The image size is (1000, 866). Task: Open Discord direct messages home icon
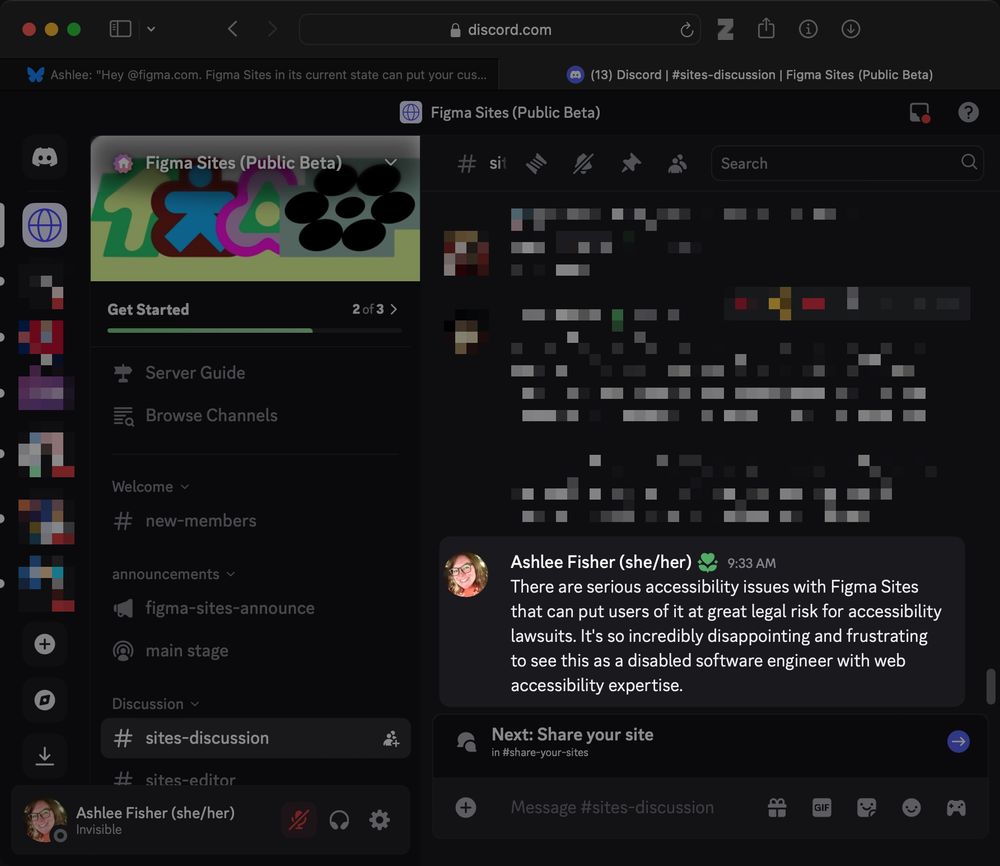click(x=45, y=158)
